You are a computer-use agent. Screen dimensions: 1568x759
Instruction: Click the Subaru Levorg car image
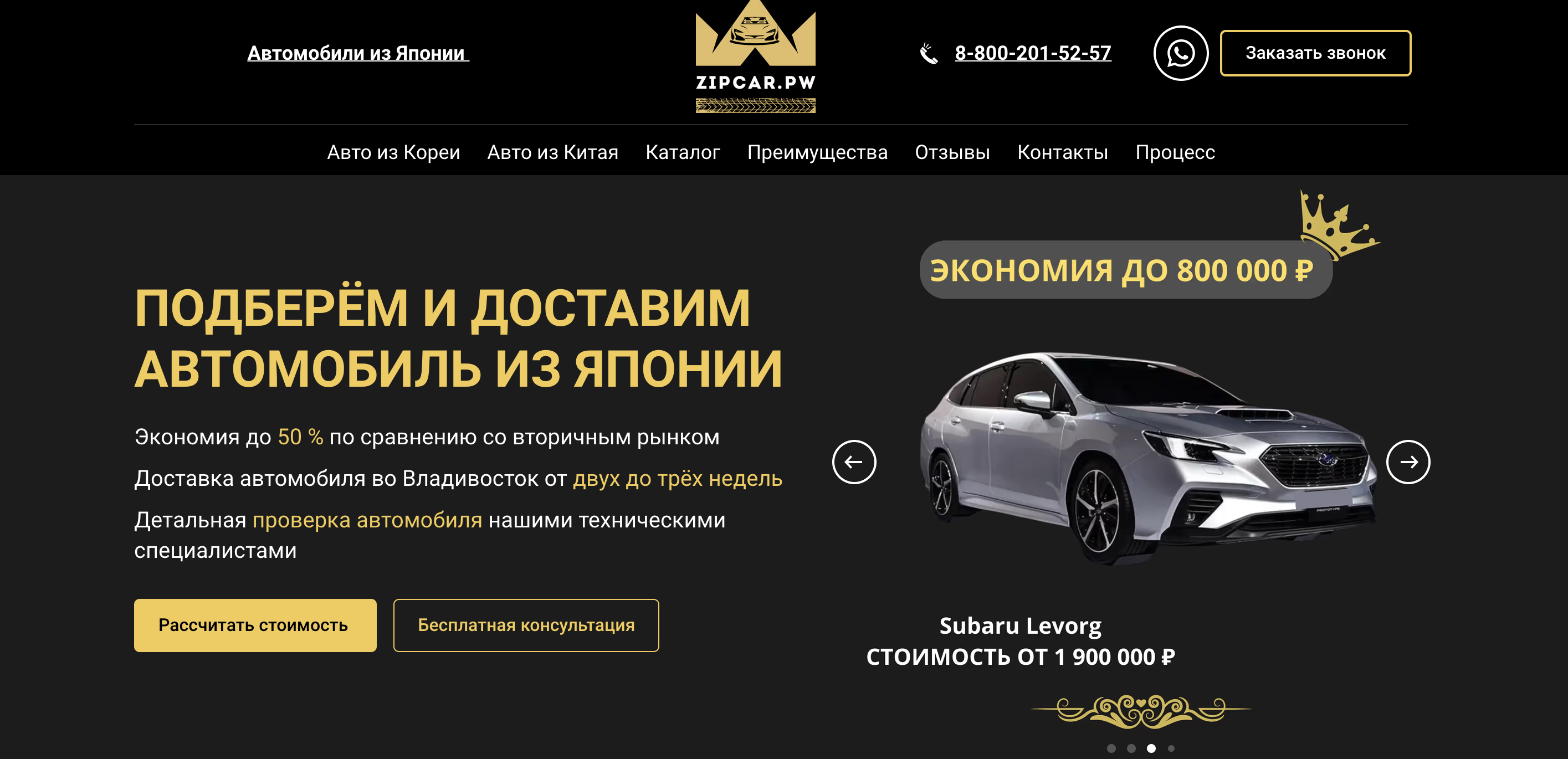(1147, 458)
